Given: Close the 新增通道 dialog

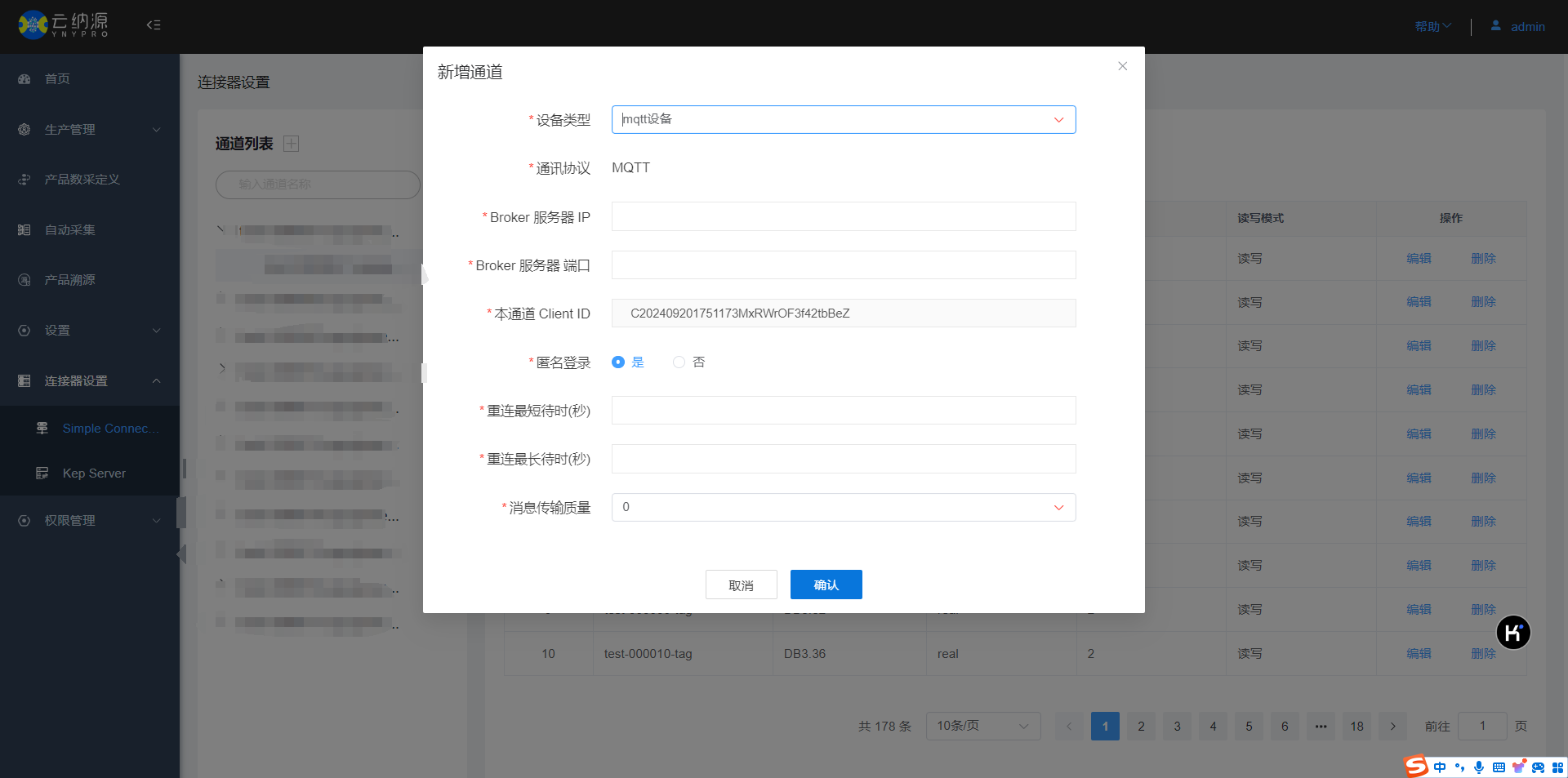Looking at the screenshot, I should point(1123,66).
